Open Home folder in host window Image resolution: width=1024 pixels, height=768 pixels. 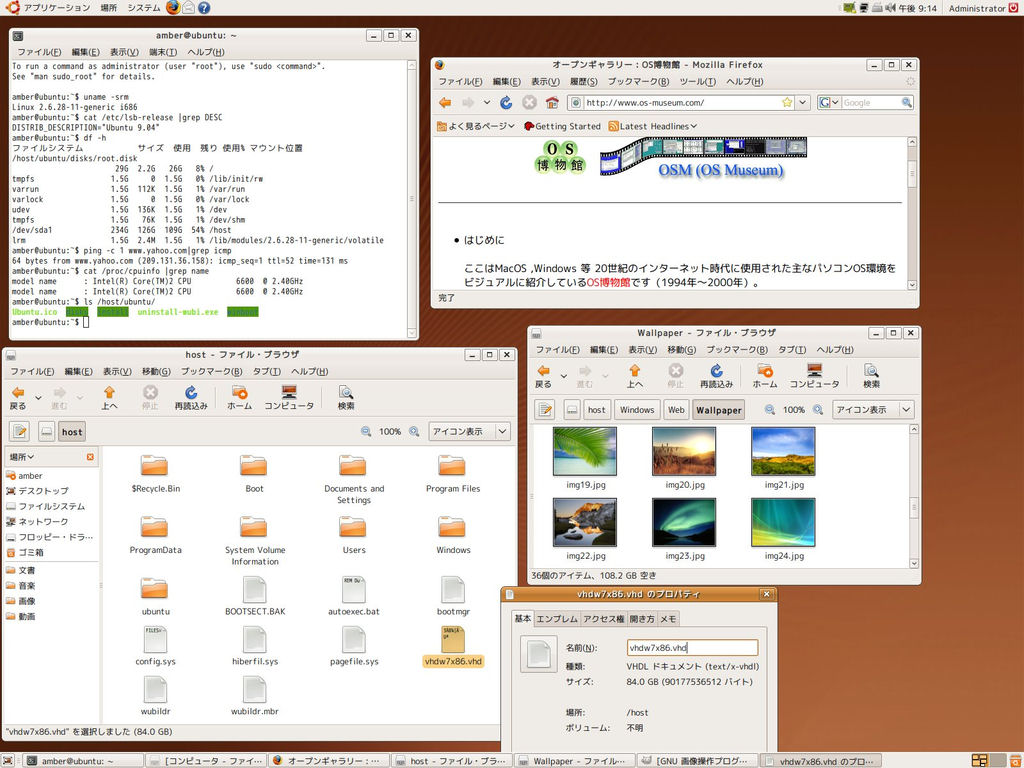point(239,398)
